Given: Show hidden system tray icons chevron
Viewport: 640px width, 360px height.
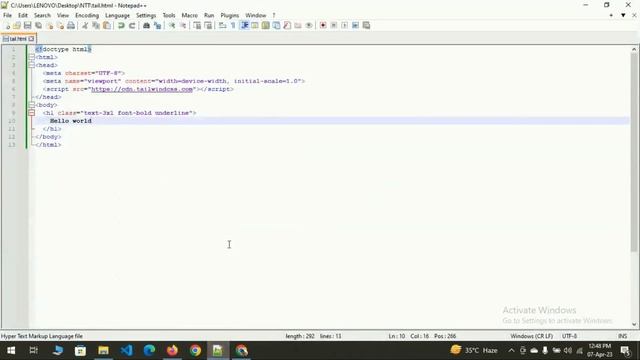Looking at the screenshot, I should (511, 350).
